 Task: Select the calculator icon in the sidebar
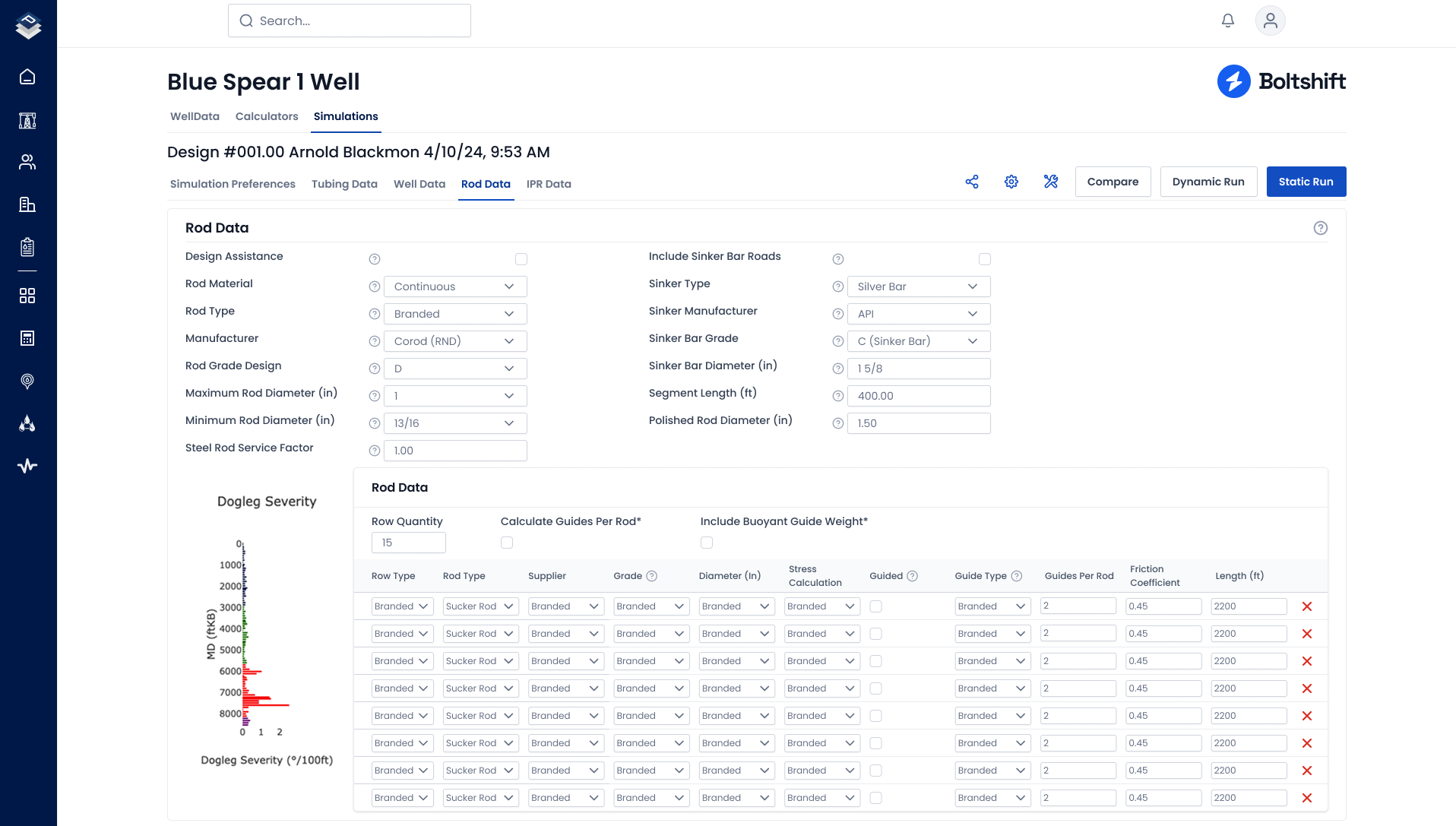[27, 339]
